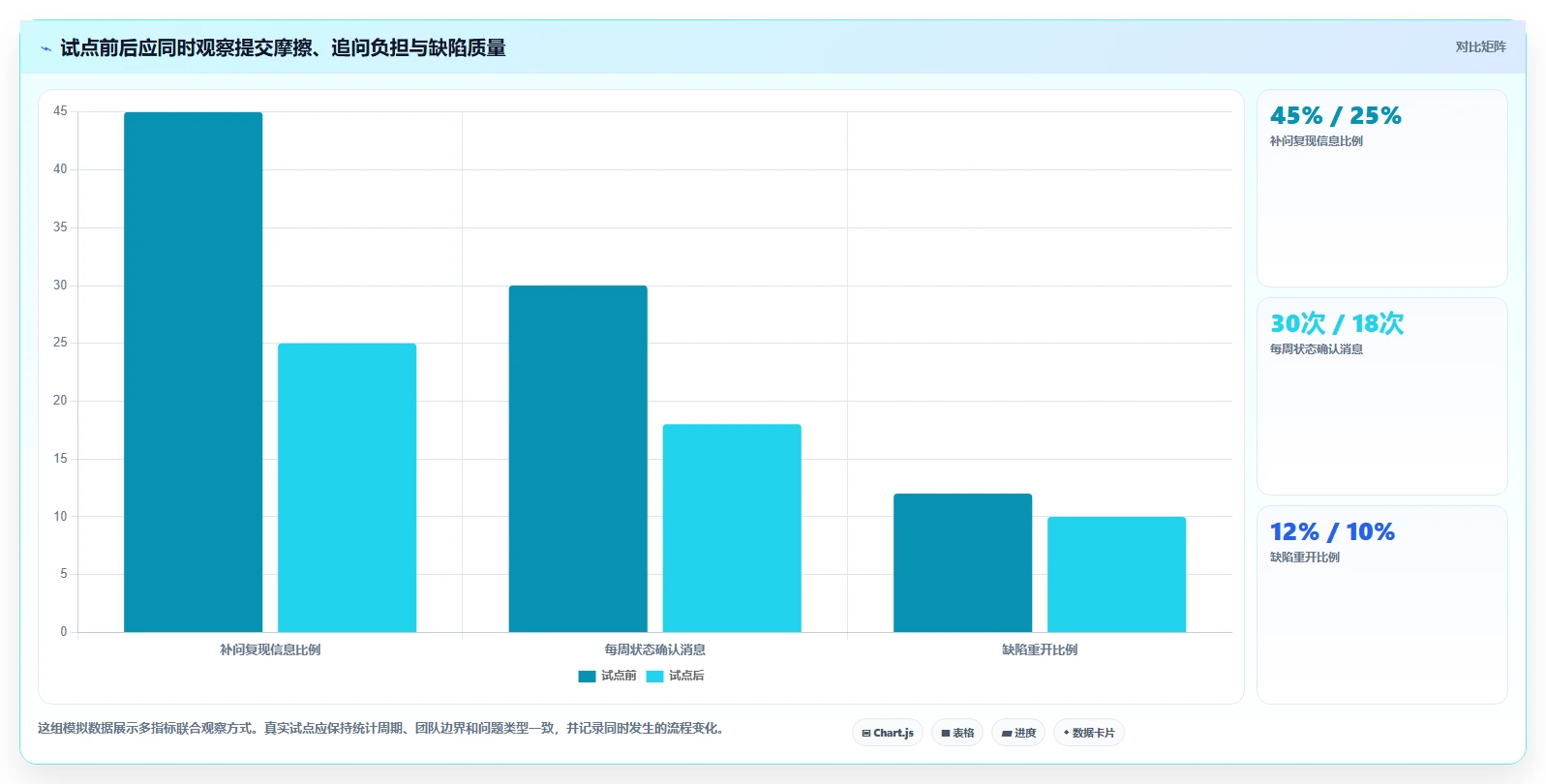Click the x-axis label 每周状态确认消息
Viewport: 1546px width, 784px height.
click(655, 649)
